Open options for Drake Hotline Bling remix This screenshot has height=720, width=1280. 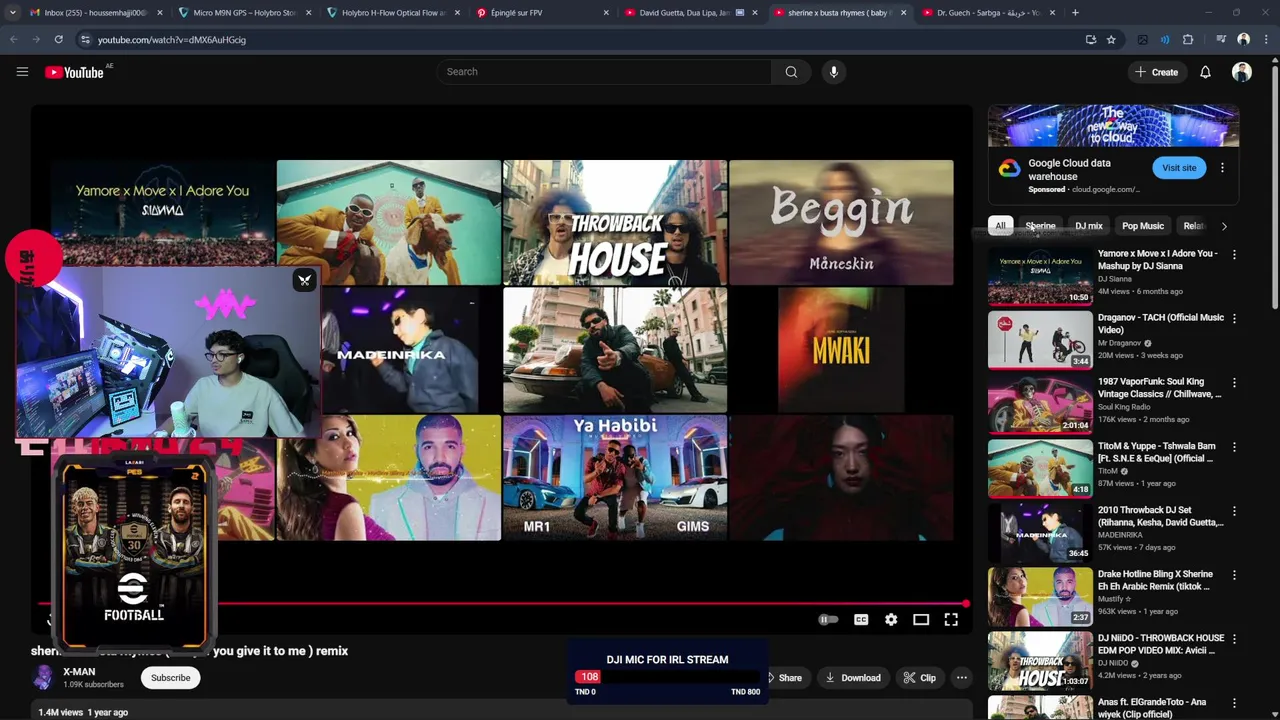coord(1234,575)
